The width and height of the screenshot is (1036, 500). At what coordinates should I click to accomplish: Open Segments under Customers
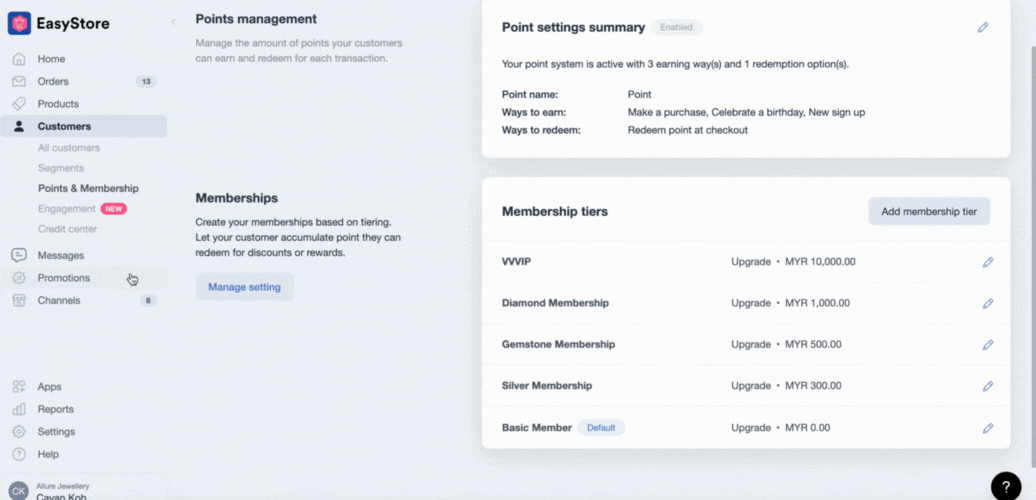tap(61, 168)
